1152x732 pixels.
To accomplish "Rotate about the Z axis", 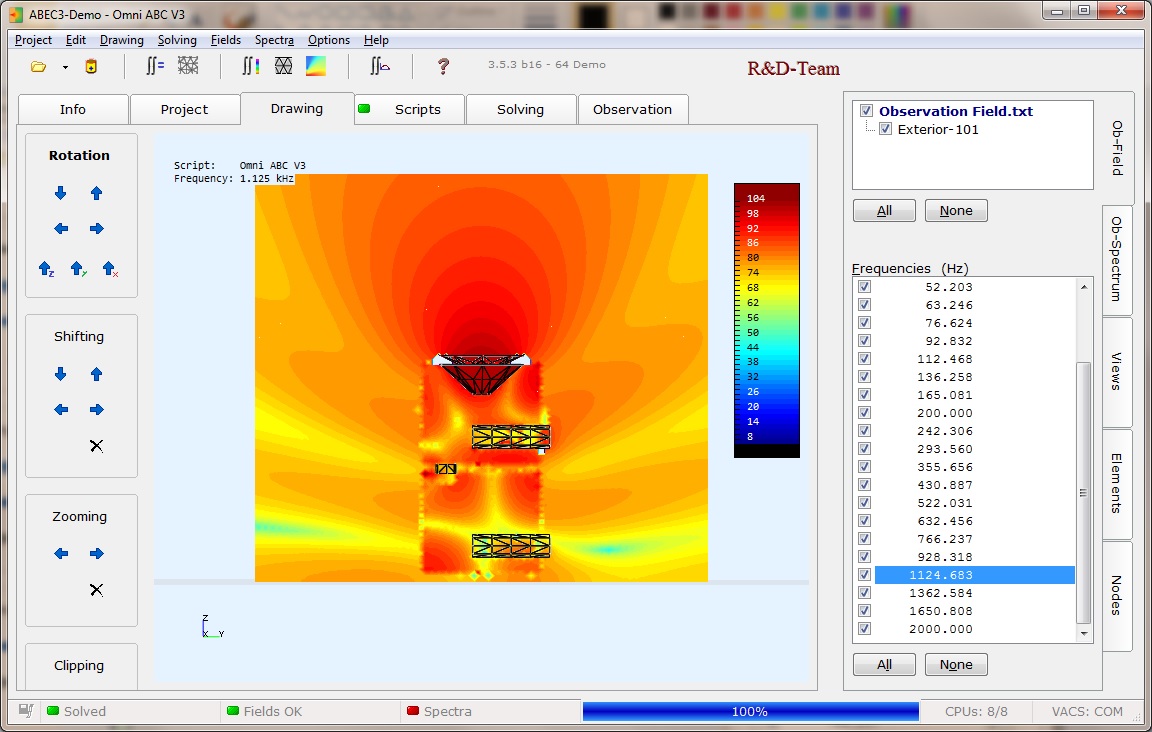I will coord(46,269).
